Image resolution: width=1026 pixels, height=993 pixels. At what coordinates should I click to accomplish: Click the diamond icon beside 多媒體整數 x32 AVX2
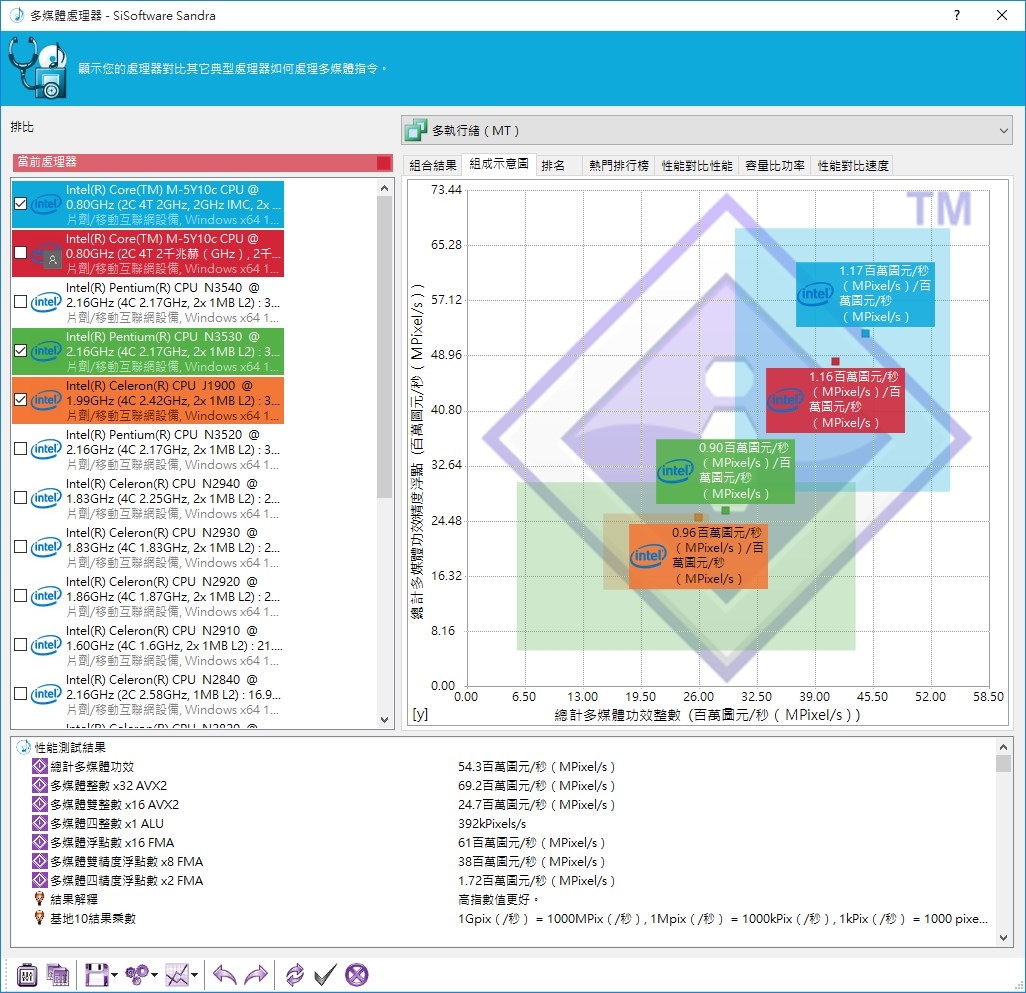(x=39, y=785)
